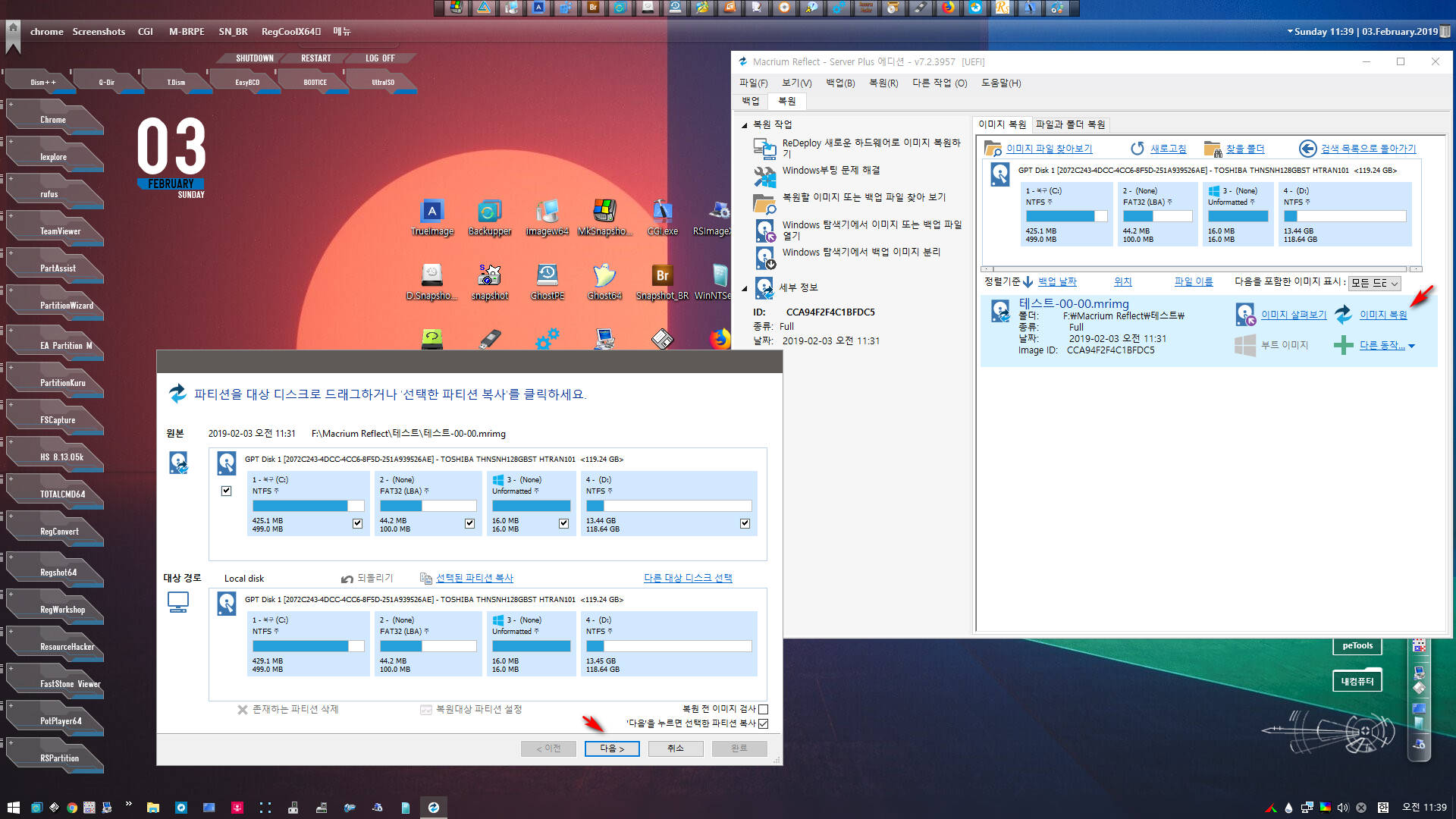This screenshot has width=1456, height=819.
Task: Click the volume speaker tray icon
Action: [1343, 808]
